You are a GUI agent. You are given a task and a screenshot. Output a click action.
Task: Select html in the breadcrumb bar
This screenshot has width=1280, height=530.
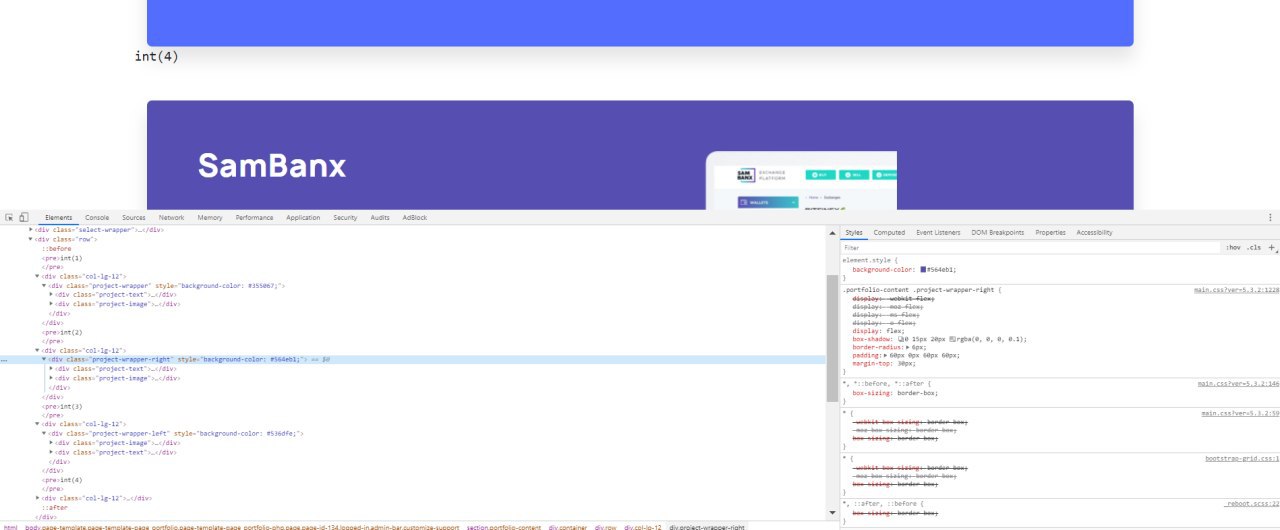[x=10, y=526]
